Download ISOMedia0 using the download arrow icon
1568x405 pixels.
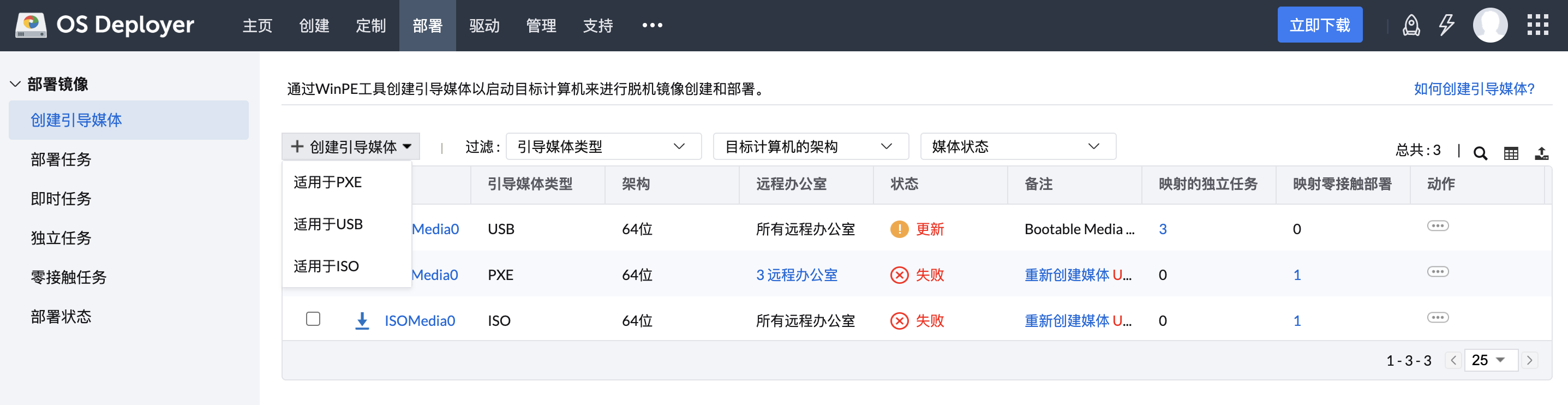click(362, 320)
